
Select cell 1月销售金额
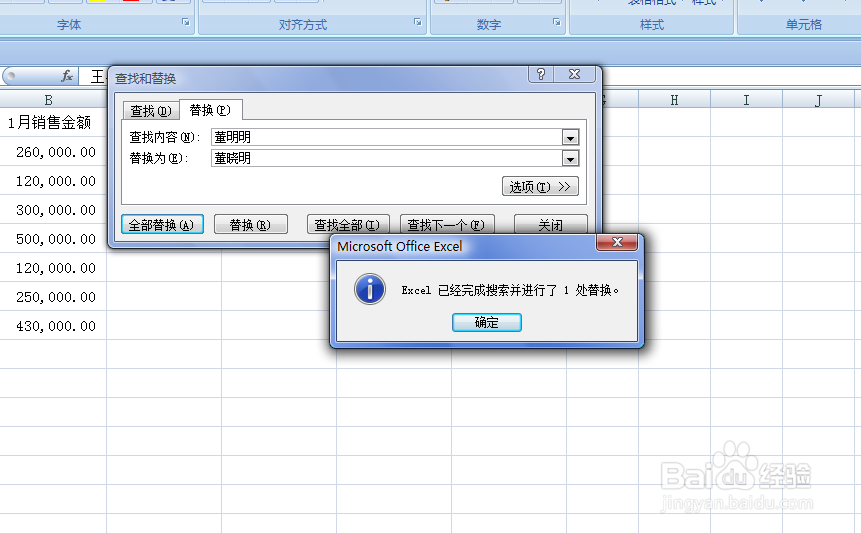[x=53, y=122]
